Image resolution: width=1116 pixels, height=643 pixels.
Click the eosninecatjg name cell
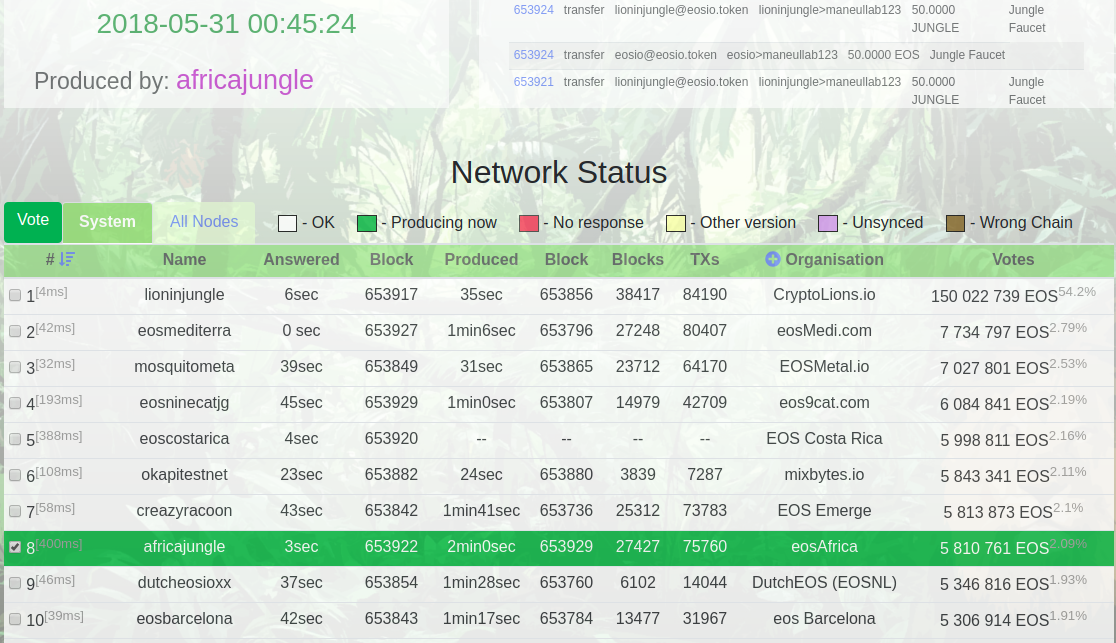point(184,403)
